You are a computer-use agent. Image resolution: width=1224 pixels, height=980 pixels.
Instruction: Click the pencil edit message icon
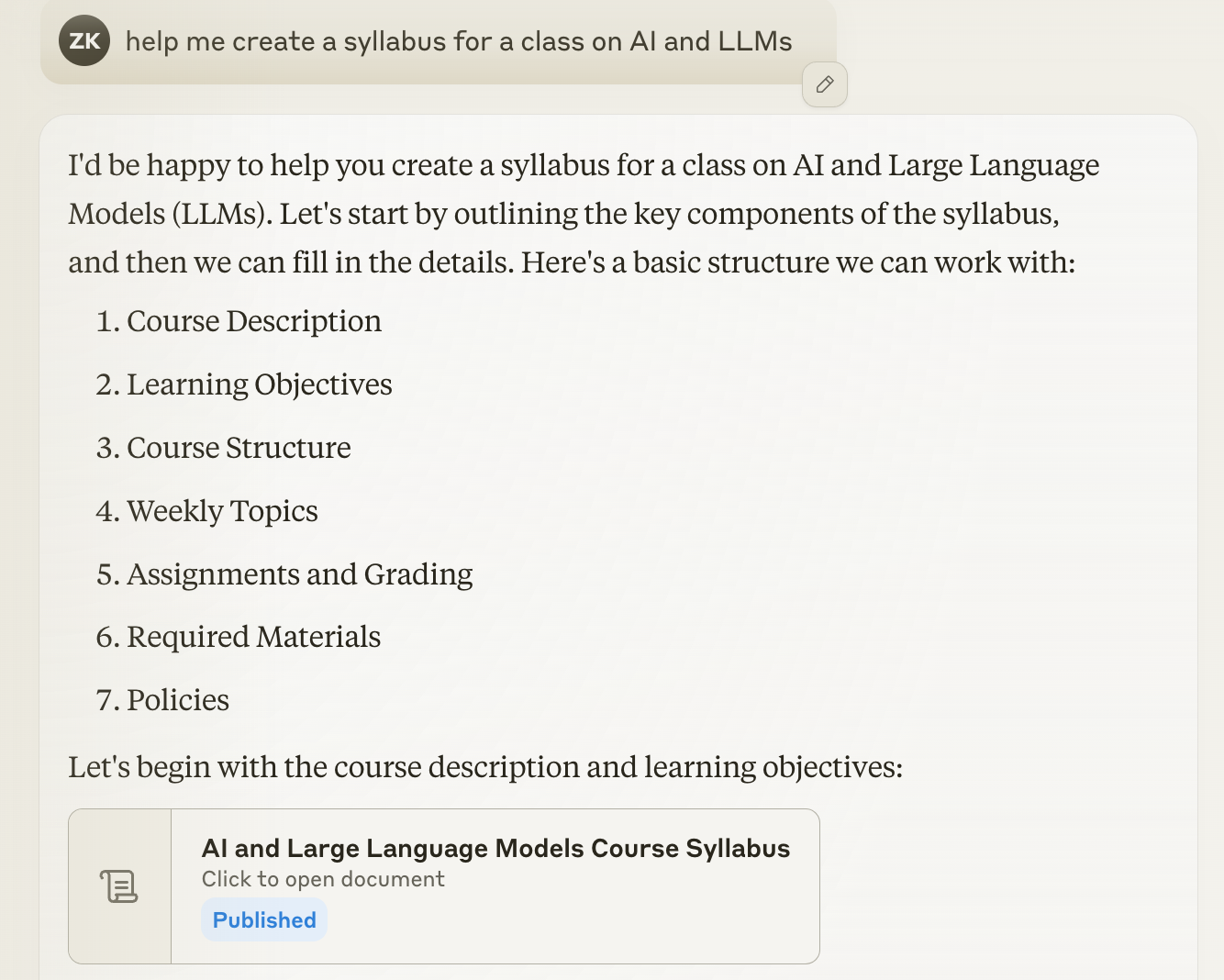click(x=824, y=84)
